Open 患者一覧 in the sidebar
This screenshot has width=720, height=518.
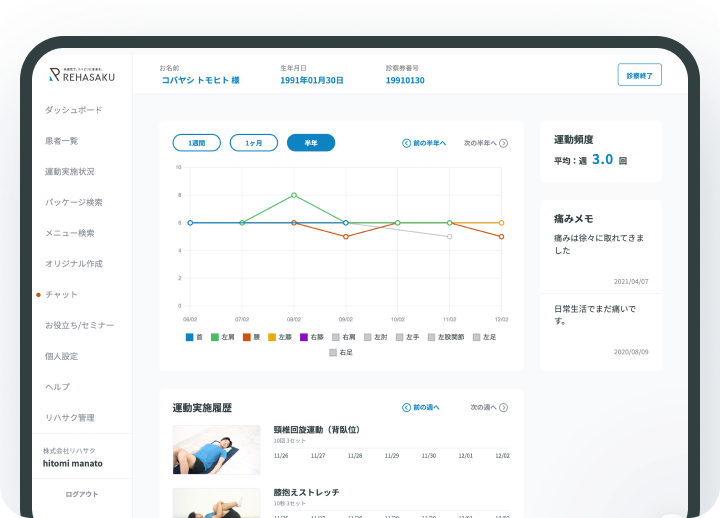point(61,141)
